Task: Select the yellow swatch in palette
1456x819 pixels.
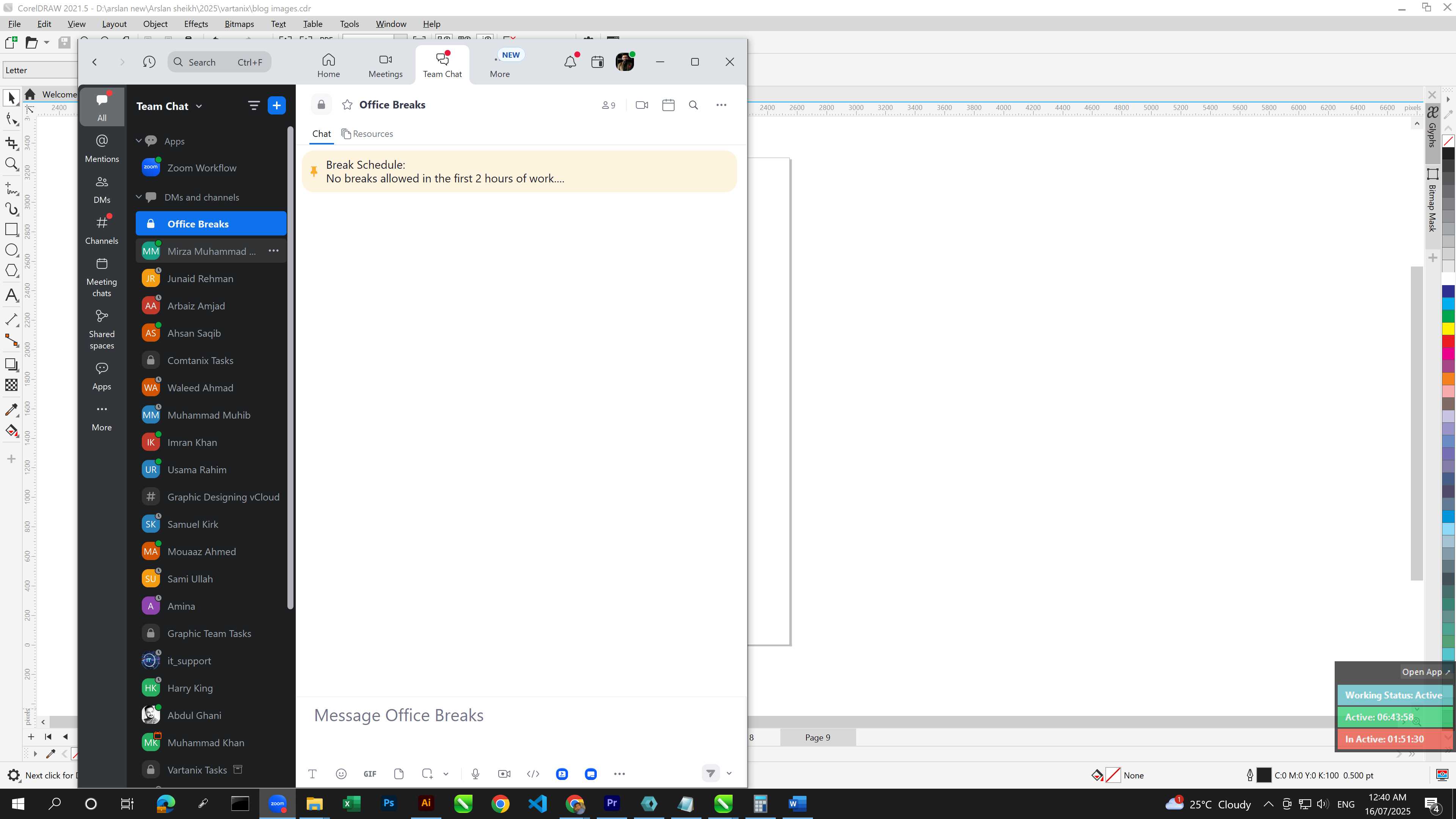Action: (1448, 328)
